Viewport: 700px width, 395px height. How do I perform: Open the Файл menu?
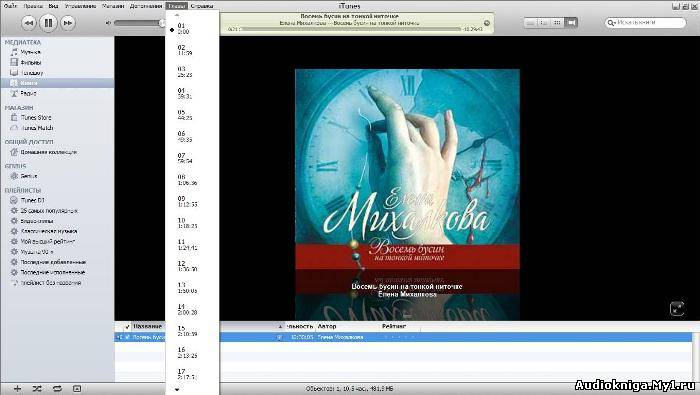click(x=10, y=6)
